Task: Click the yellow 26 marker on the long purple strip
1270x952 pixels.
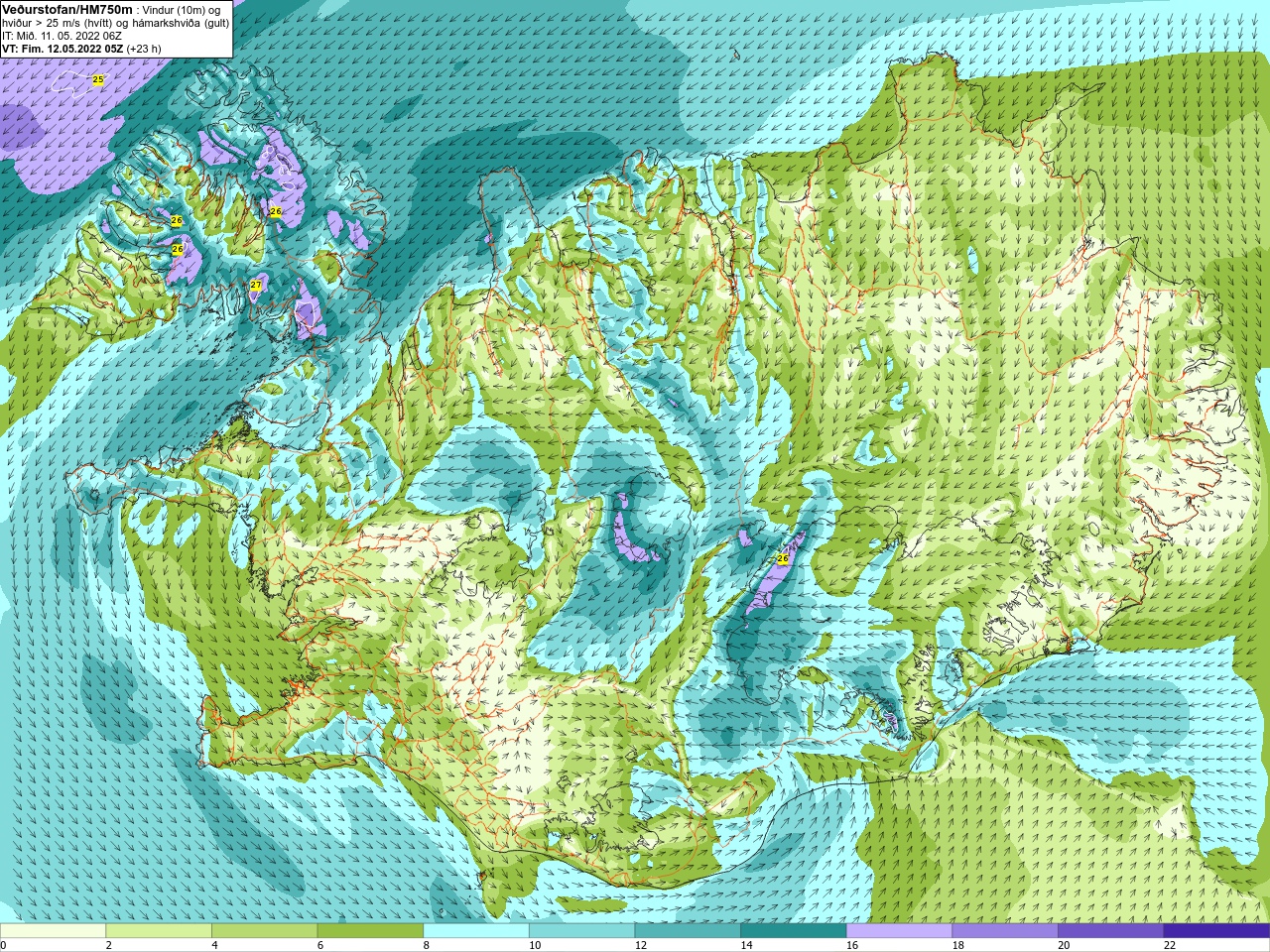Action: coord(782,559)
